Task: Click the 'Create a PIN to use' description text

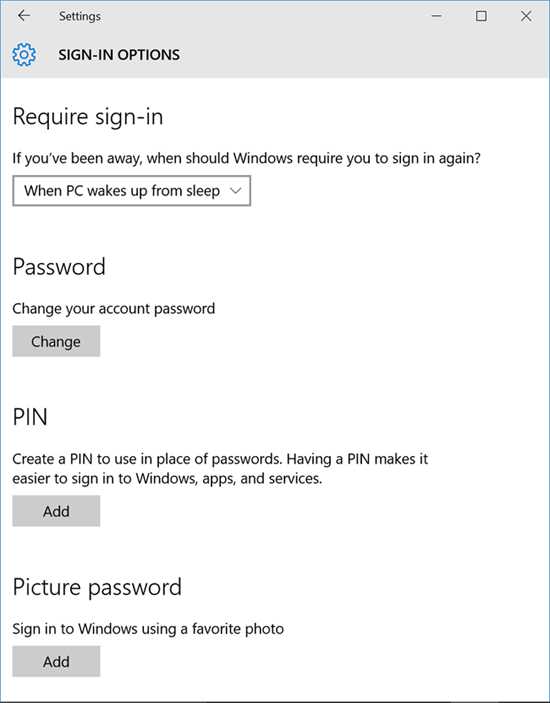Action: tap(220, 469)
